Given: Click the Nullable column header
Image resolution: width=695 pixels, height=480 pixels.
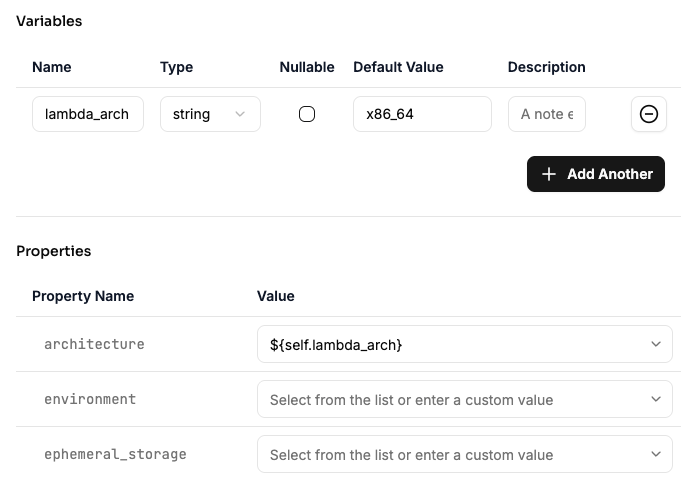Looking at the screenshot, I should pyautogui.click(x=307, y=67).
